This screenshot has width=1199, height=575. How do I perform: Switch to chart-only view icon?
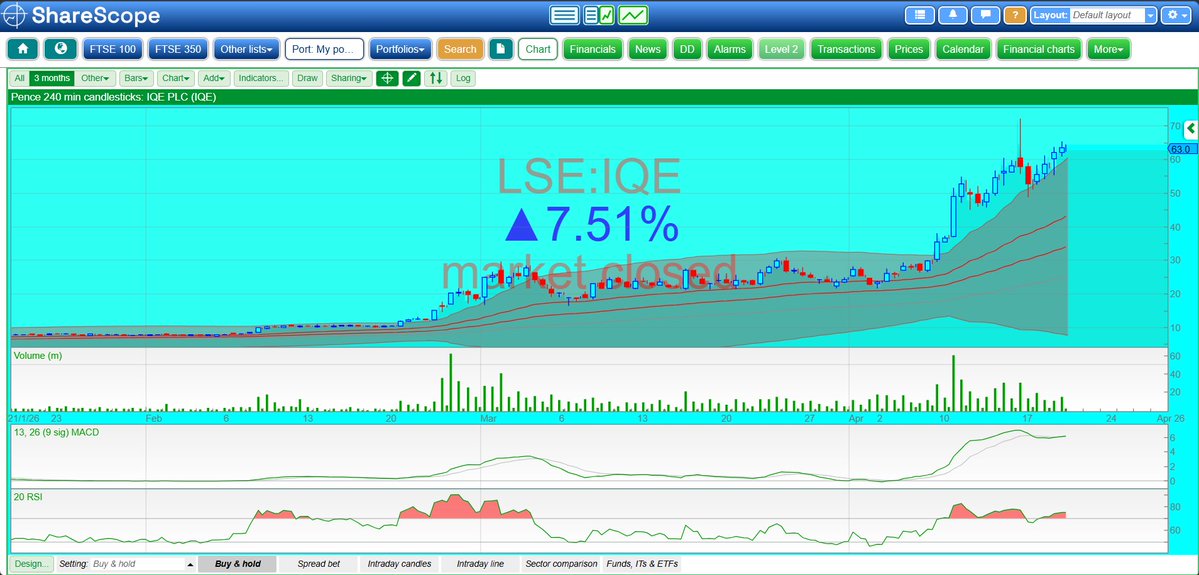tap(633, 15)
